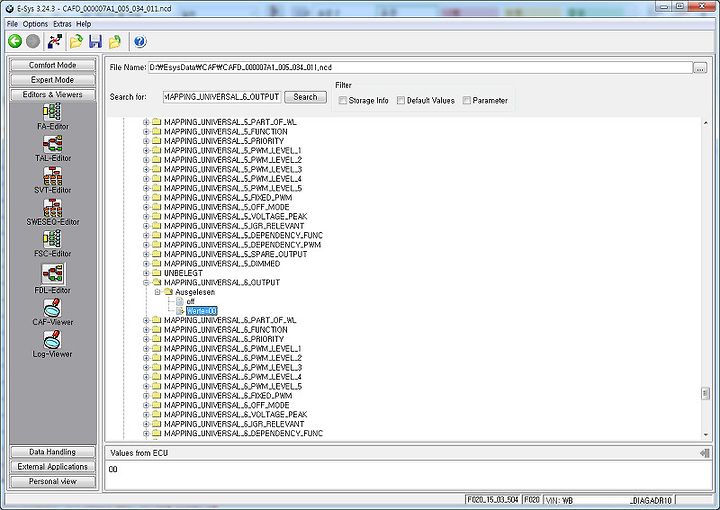Click the vertical scrollbar thumb in tree
The height and width of the screenshot is (510, 720).
click(x=705, y=393)
